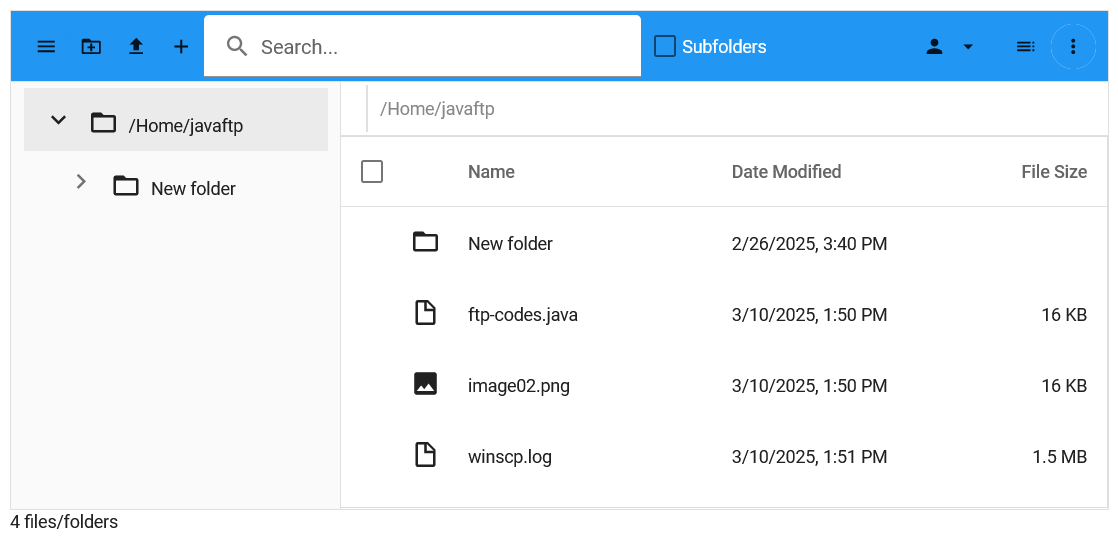Sort by Date Modified column header
Viewport: 1118px width, 543px height.
tap(786, 172)
